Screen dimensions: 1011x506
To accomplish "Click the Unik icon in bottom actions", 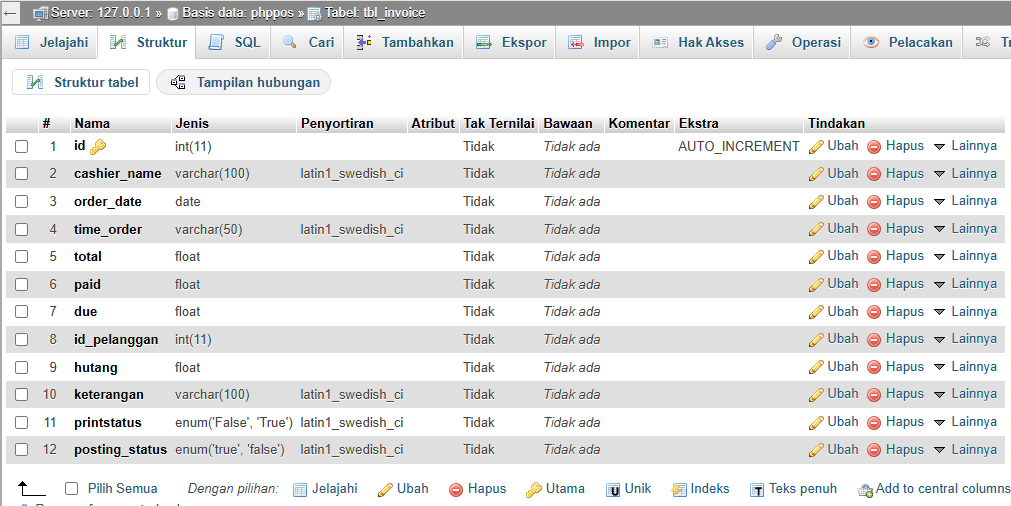I will [612, 490].
